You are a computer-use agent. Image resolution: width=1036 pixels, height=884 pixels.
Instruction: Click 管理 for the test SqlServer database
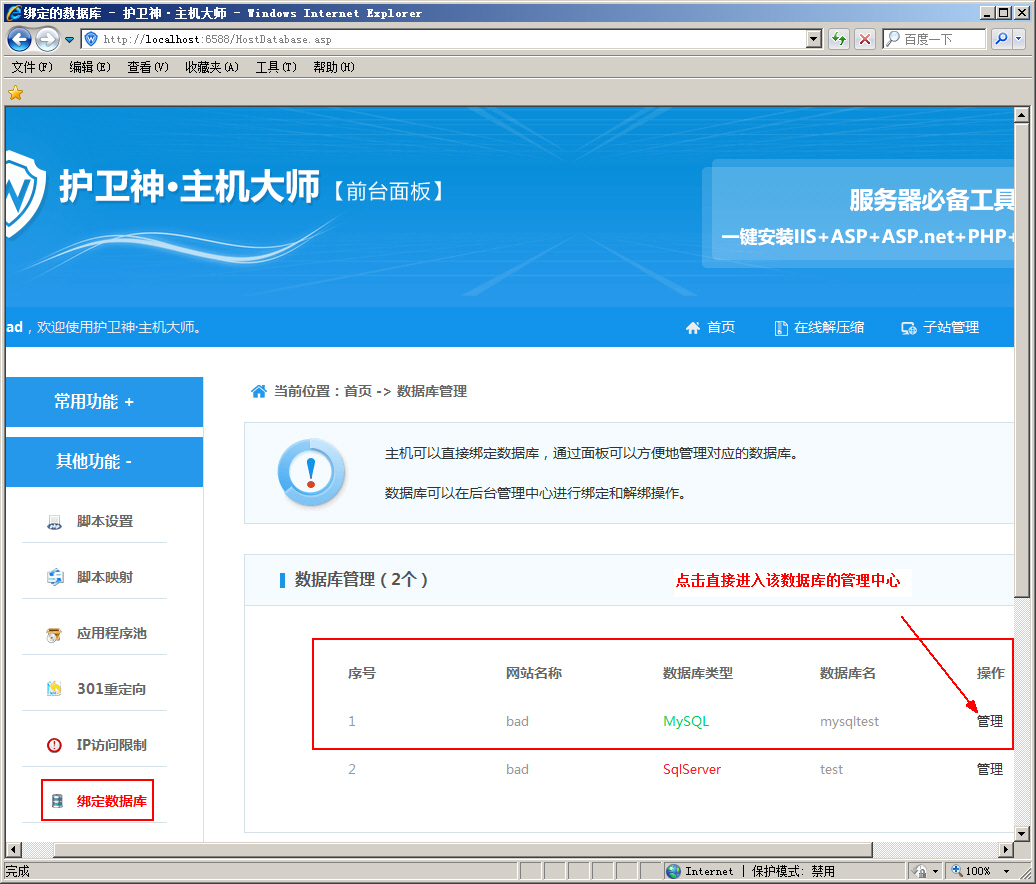point(989,769)
